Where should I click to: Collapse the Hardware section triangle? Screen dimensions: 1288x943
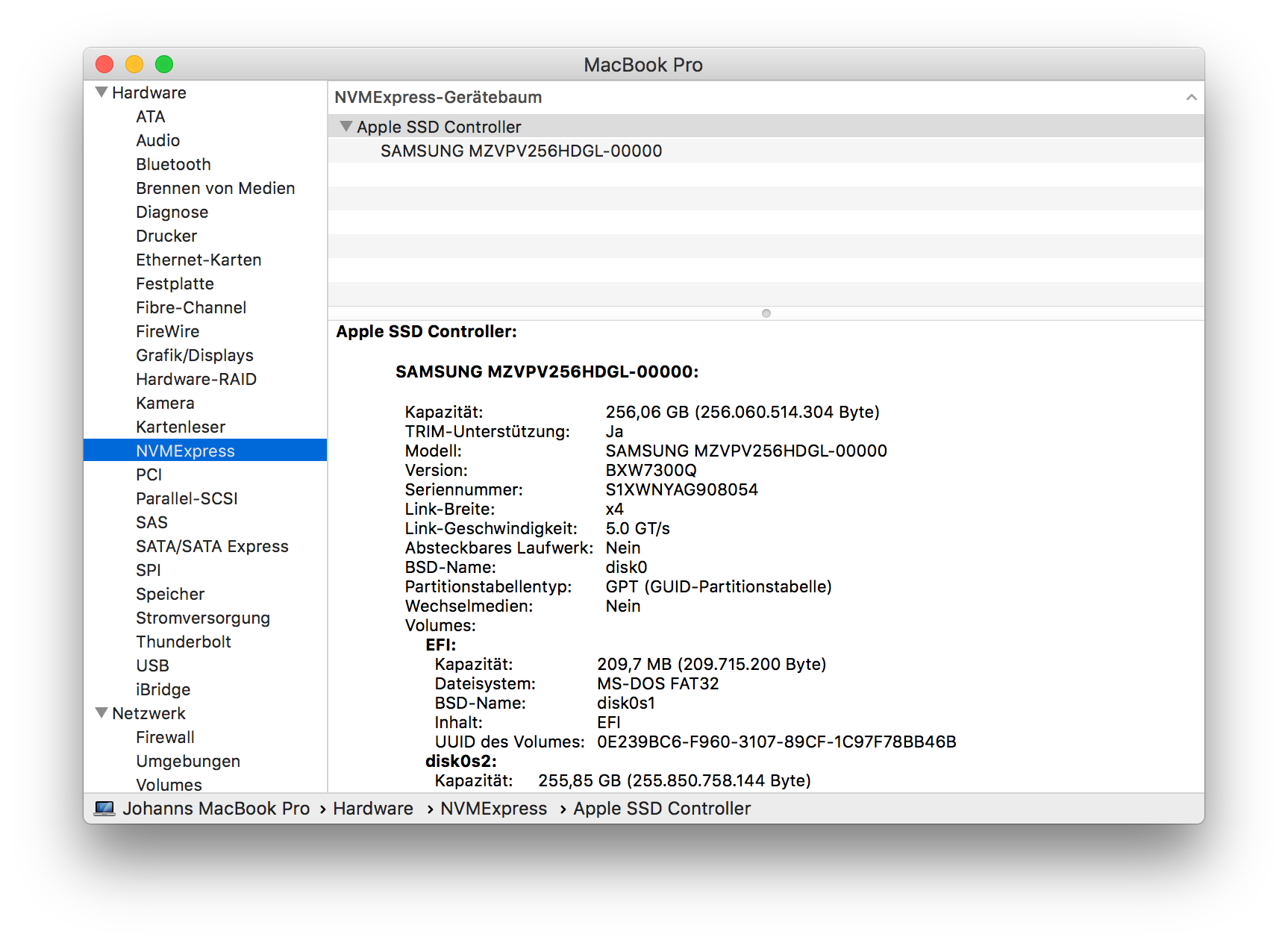(101, 93)
